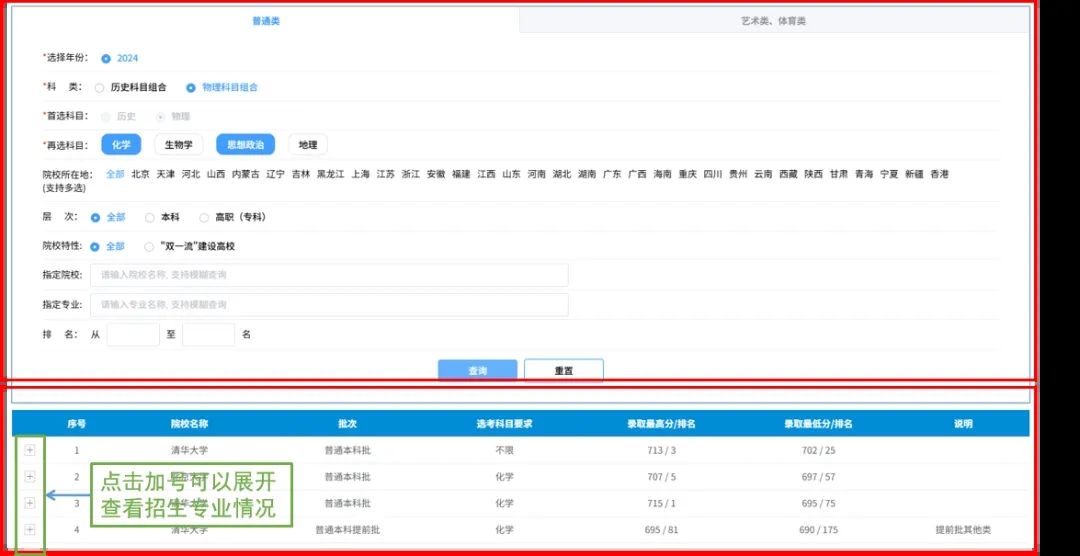Toggle the 地理 subject option

click(307, 145)
